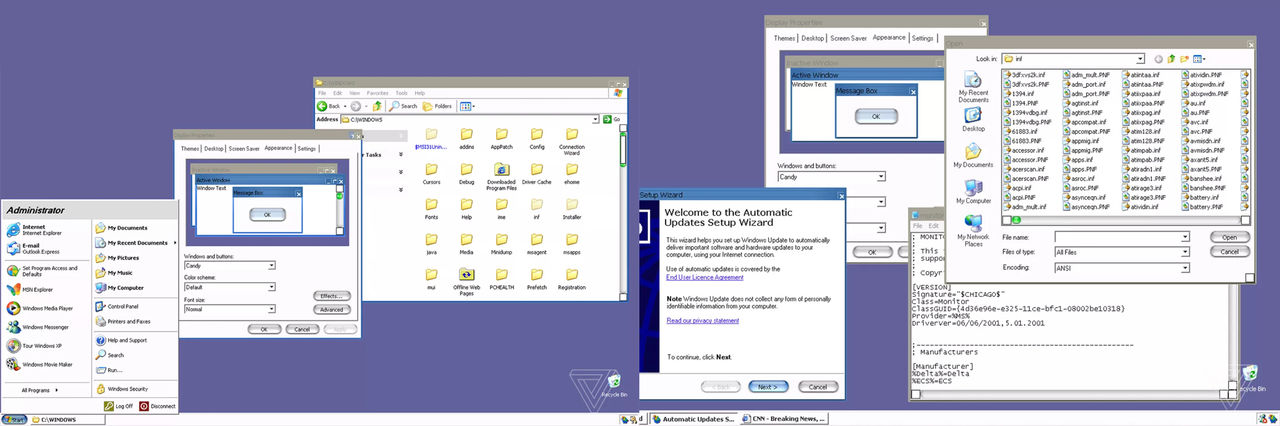This screenshot has height=426, width=1280.
Task: Open the Views dropdown in the Explorer toolbar
Action: pyautogui.click(x=467, y=106)
